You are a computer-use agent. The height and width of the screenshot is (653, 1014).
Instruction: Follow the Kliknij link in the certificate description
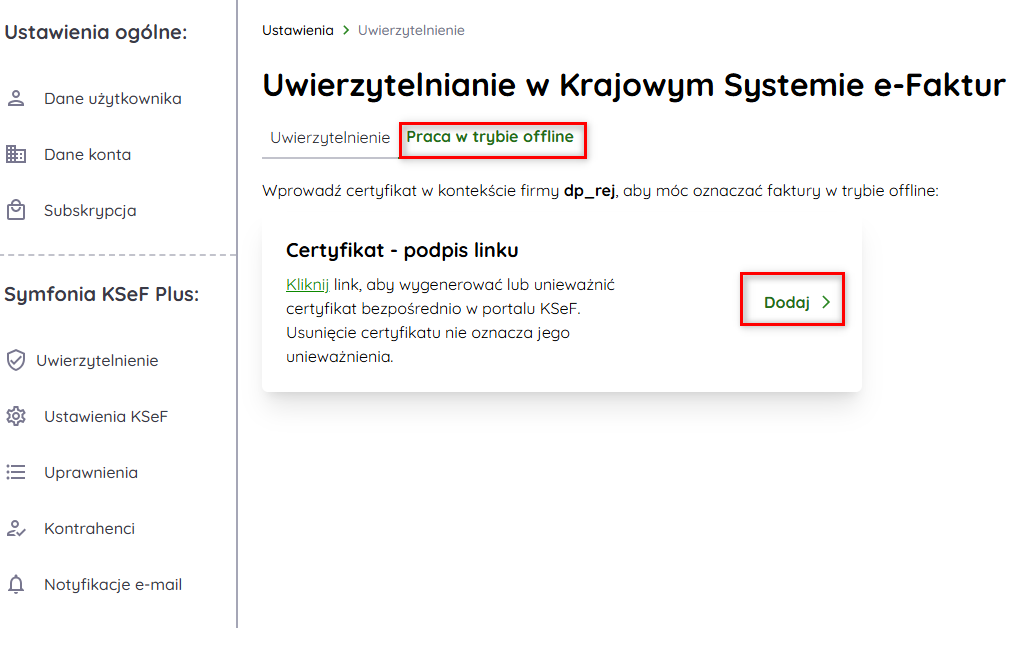click(307, 285)
